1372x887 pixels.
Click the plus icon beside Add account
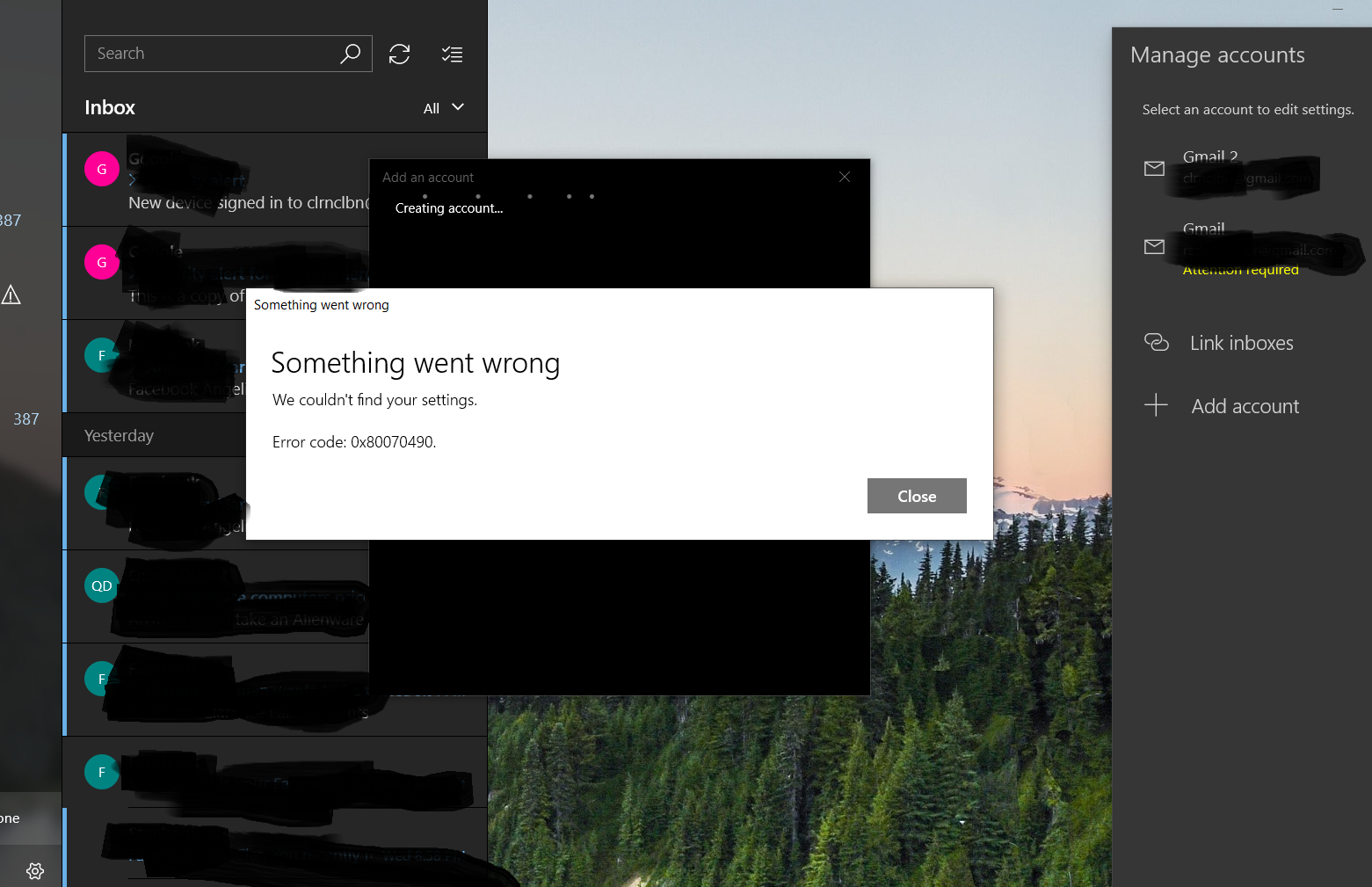(1156, 405)
